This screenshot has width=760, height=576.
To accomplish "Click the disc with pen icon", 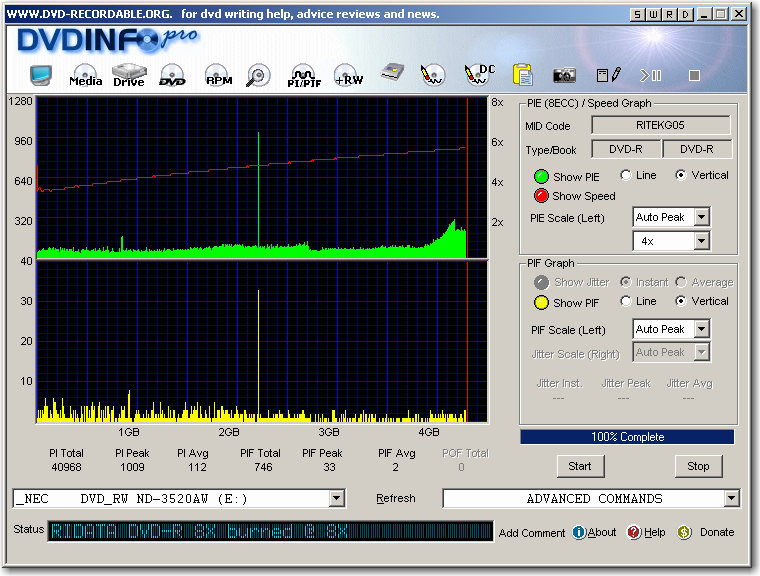I will point(432,75).
